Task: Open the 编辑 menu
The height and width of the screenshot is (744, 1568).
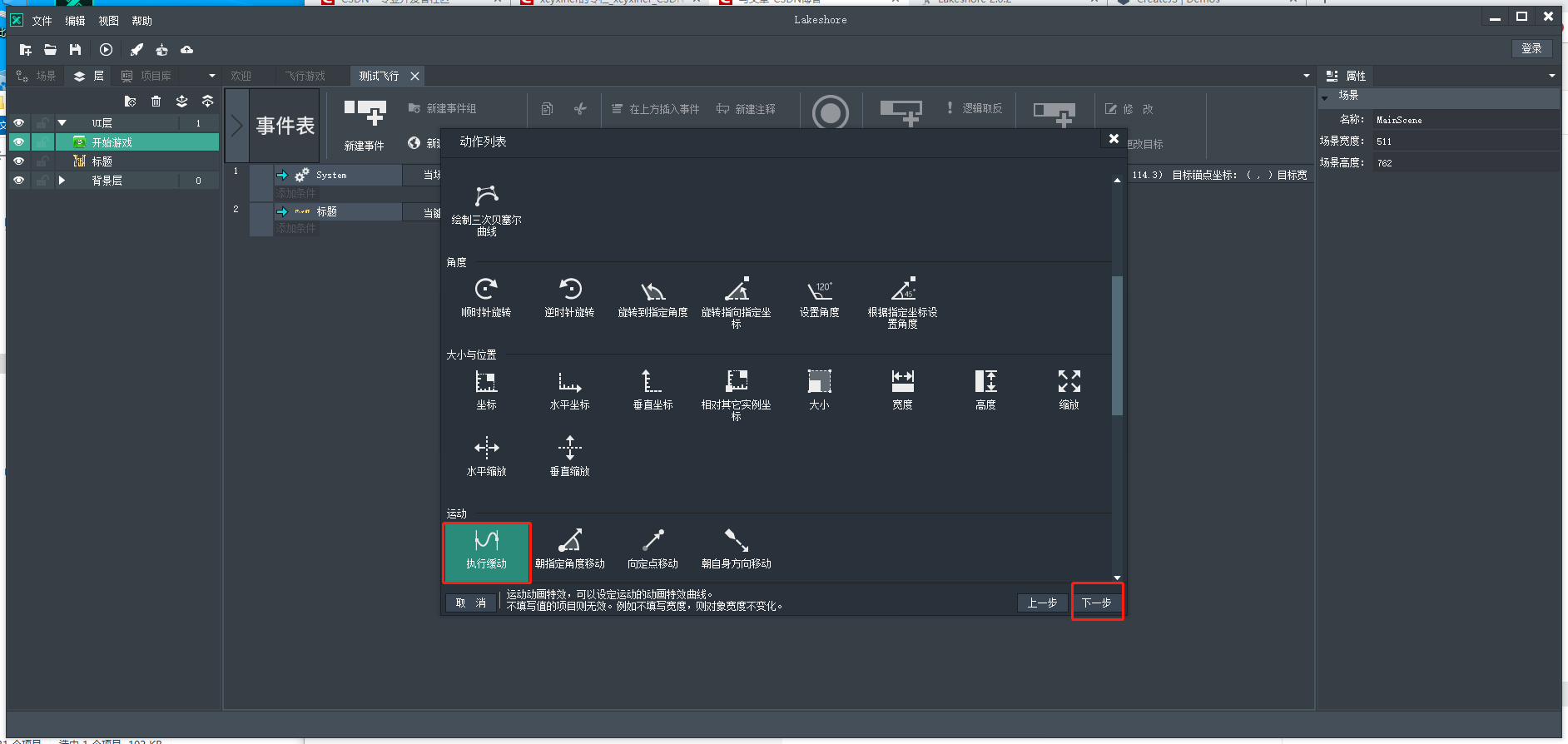Action: click(x=75, y=21)
